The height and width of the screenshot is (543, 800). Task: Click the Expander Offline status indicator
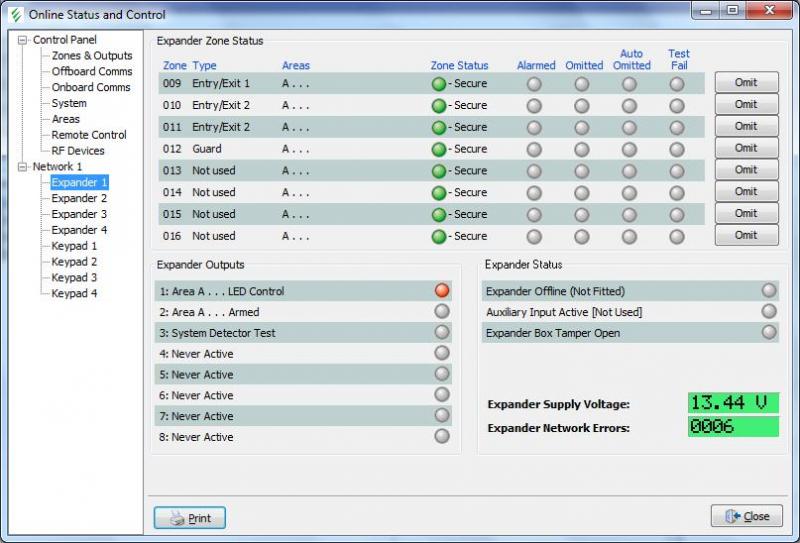click(x=769, y=291)
